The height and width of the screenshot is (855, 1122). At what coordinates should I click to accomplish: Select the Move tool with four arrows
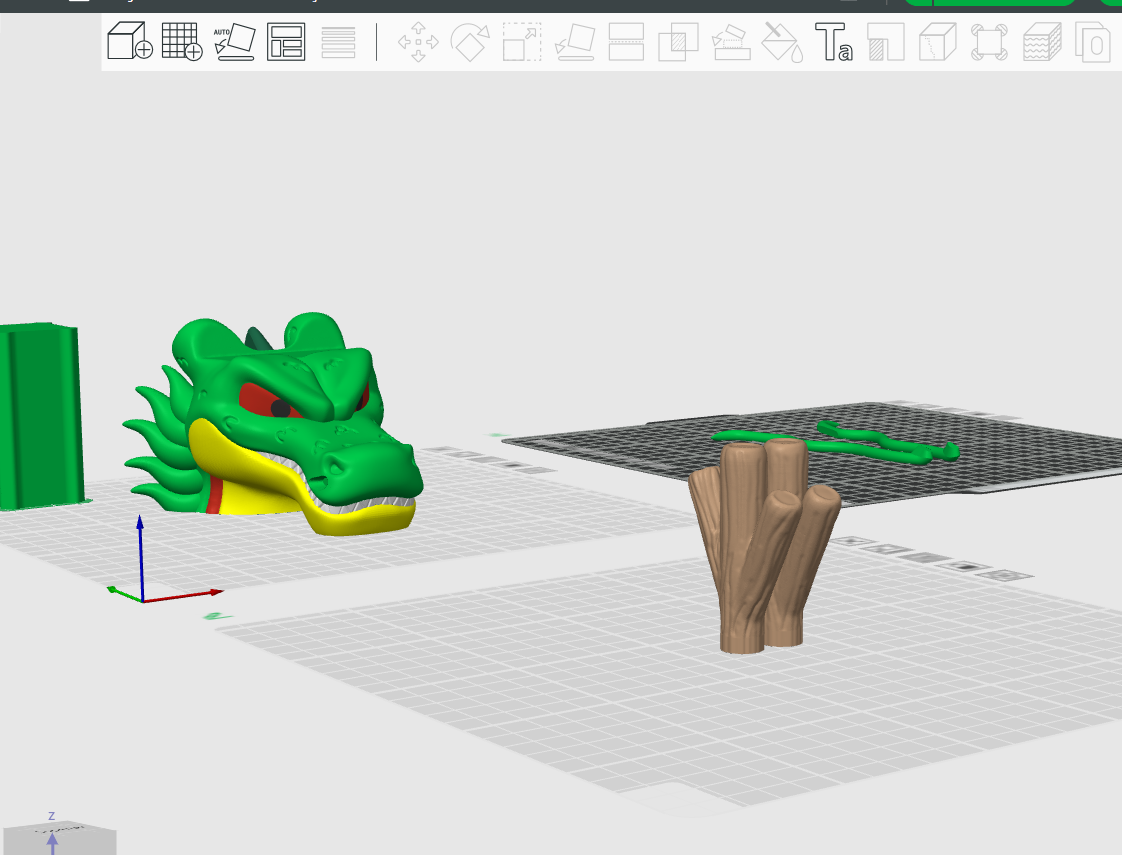(x=419, y=41)
